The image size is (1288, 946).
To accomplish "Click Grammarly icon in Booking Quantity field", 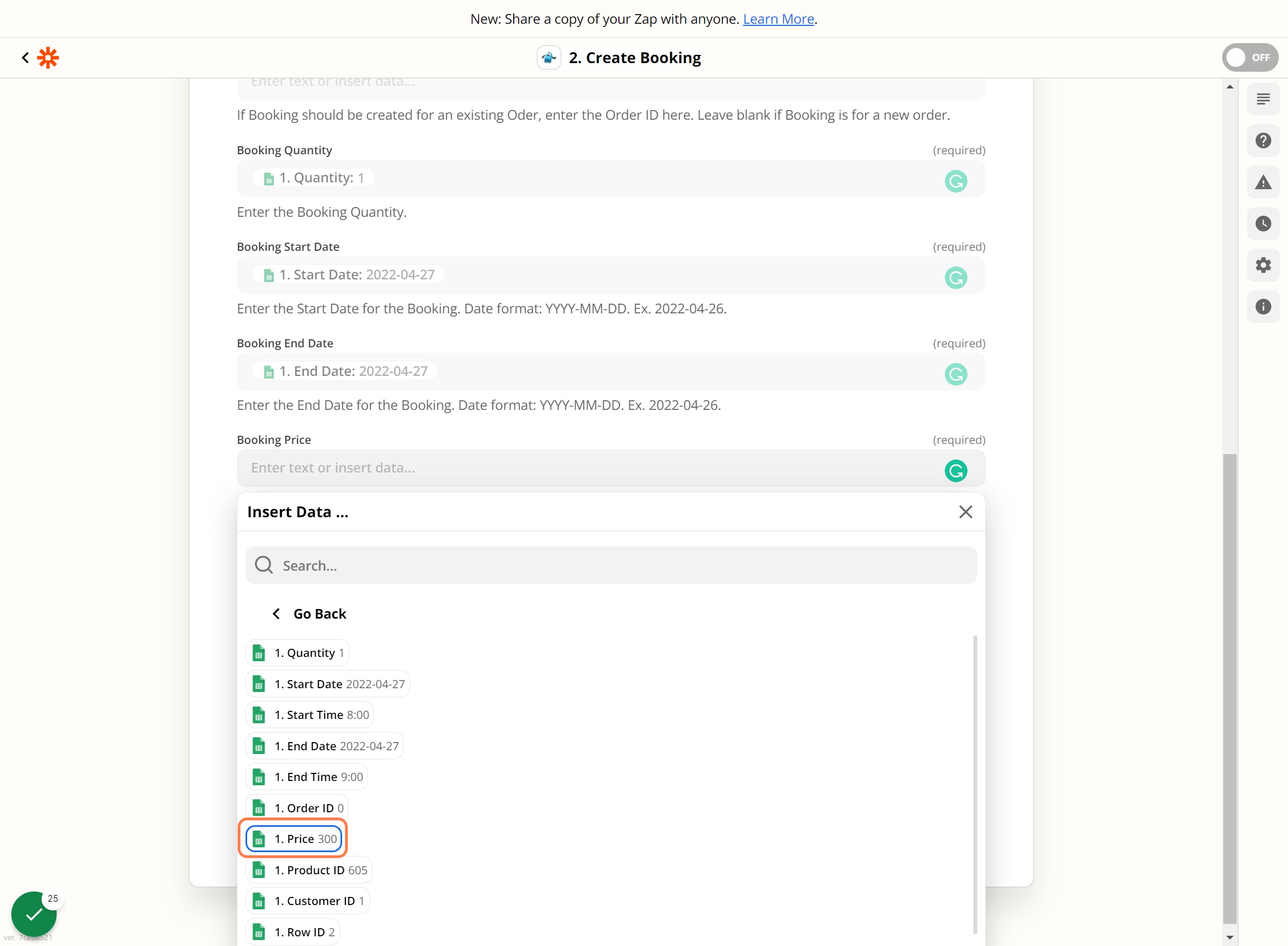I will (956, 181).
